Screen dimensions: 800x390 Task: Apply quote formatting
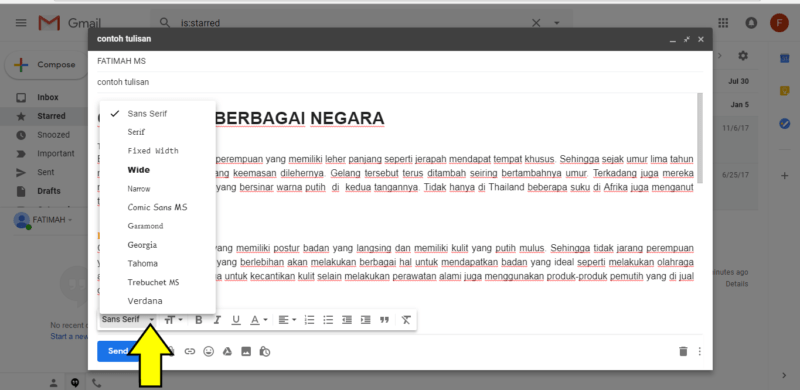(385, 320)
